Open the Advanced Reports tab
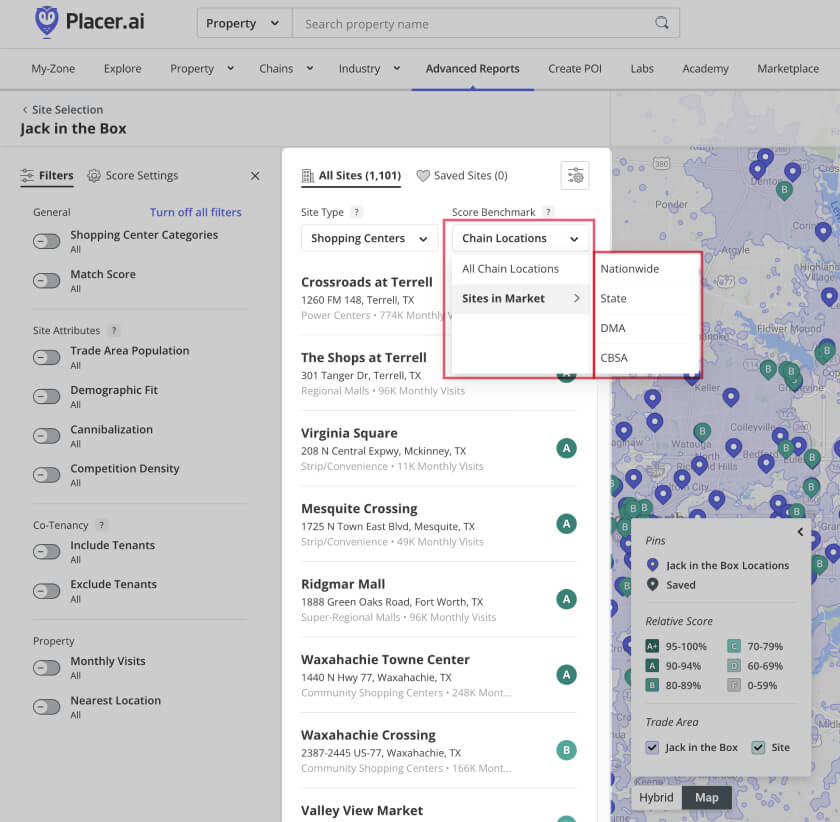The height and width of the screenshot is (822, 840). [472, 69]
